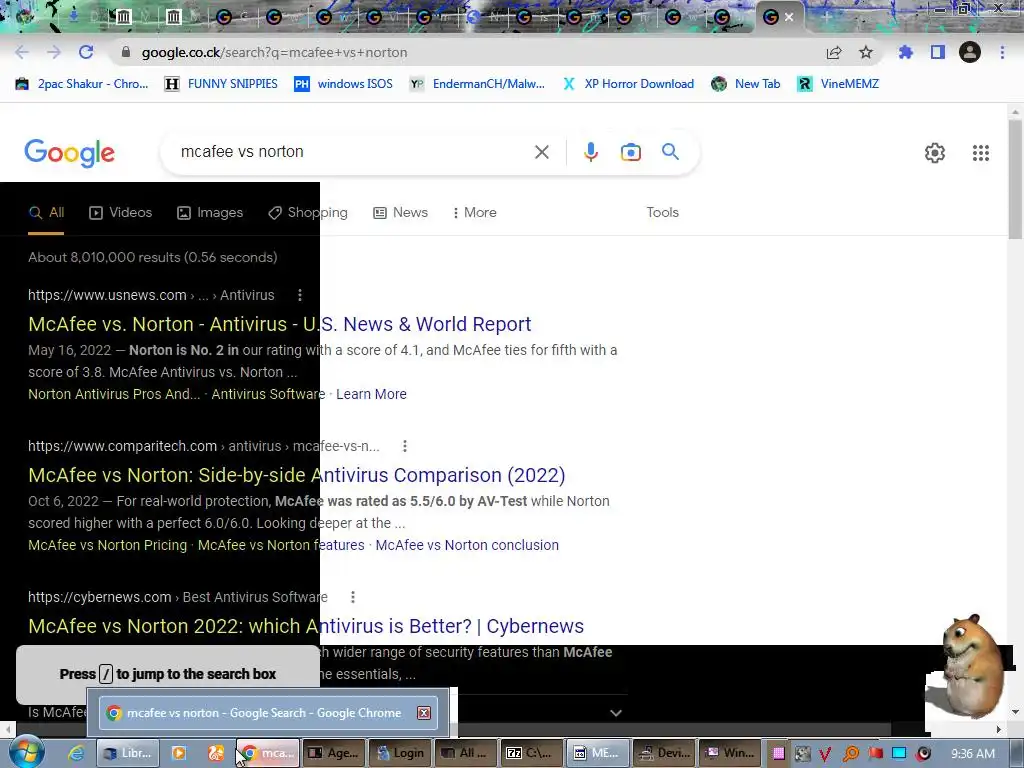The width and height of the screenshot is (1024, 768).
Task: Submit search with the magnifier icon
Action: pos(670,152)
